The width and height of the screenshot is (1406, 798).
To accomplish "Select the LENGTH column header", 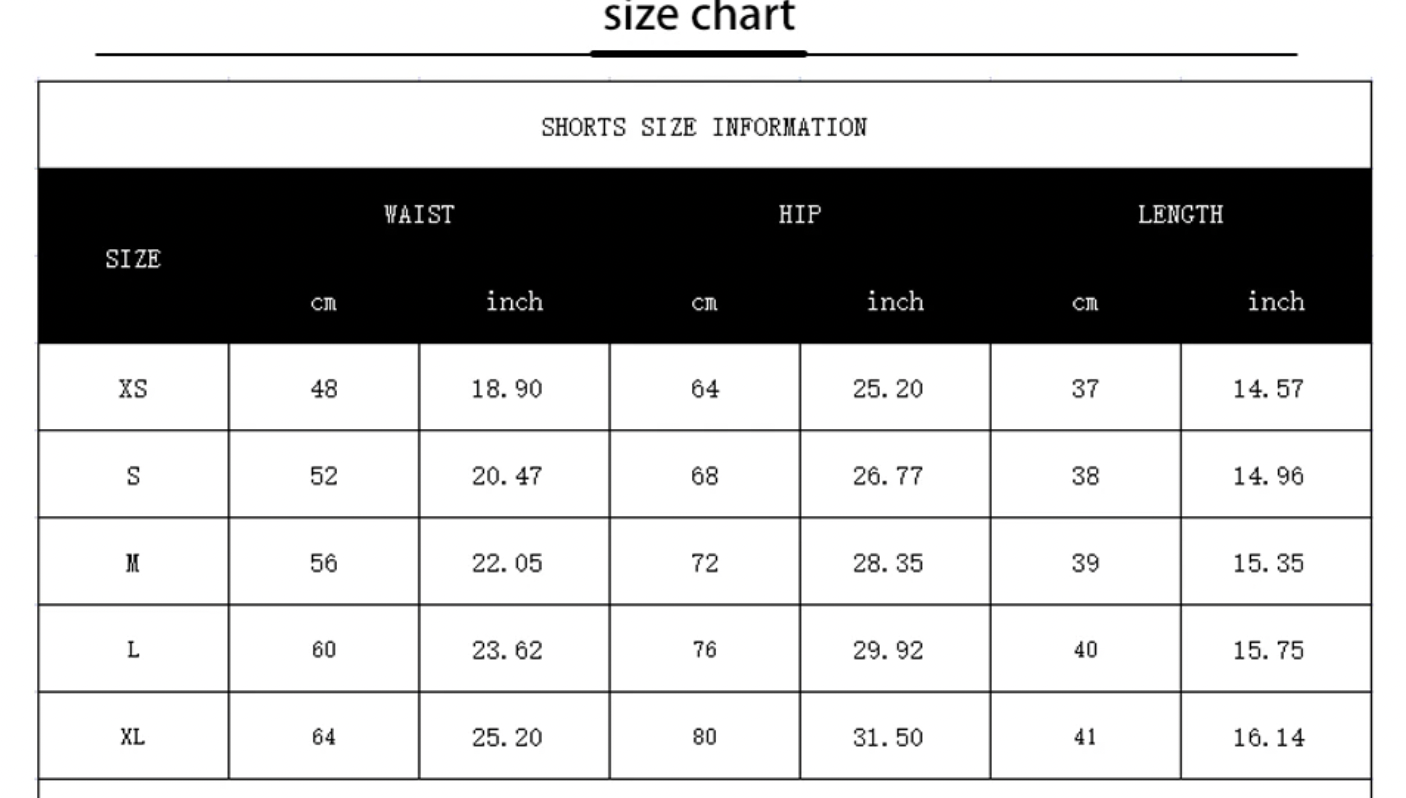I will point(1180,214).
